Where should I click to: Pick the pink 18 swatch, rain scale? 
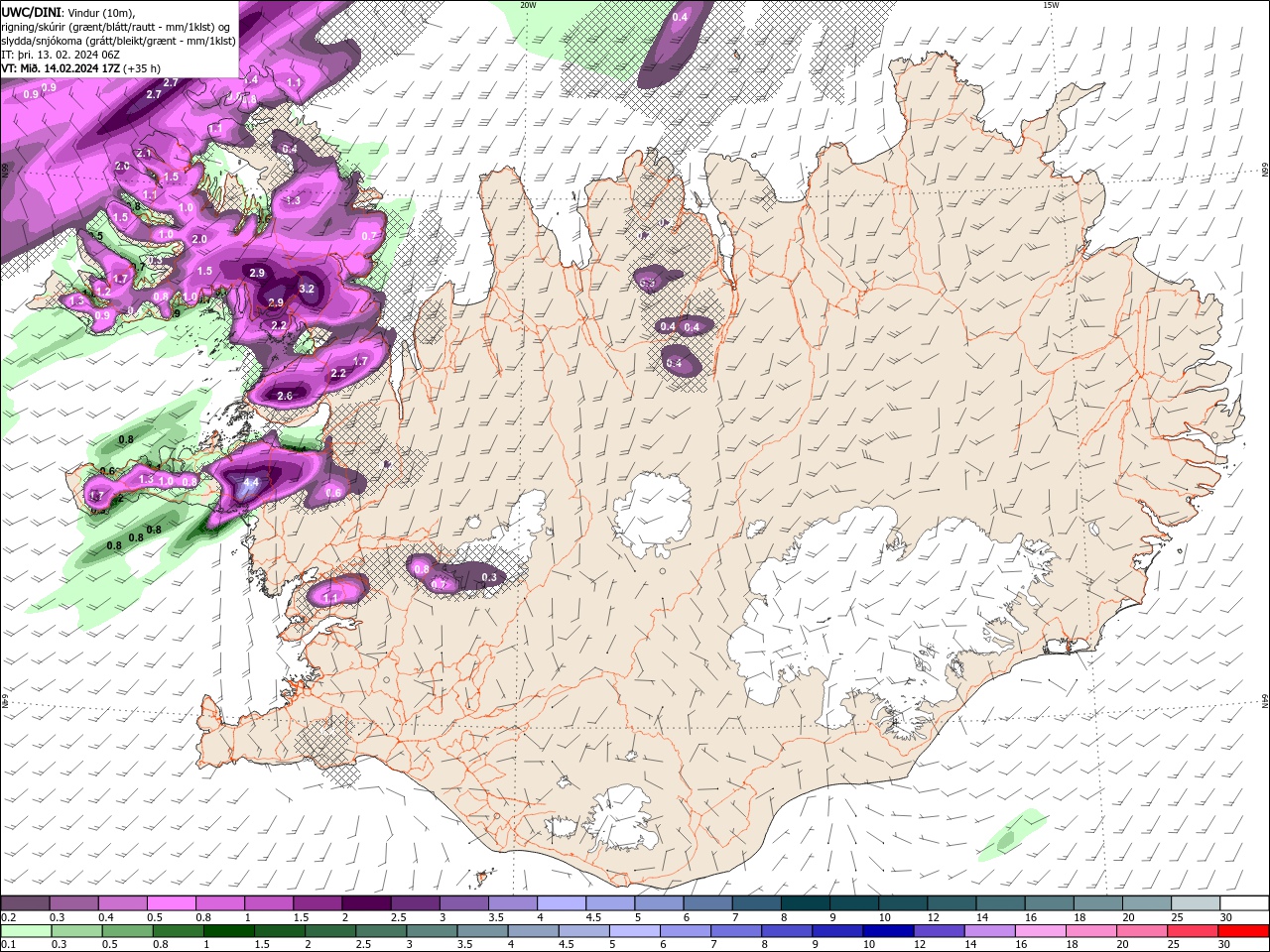point(1092,931)
